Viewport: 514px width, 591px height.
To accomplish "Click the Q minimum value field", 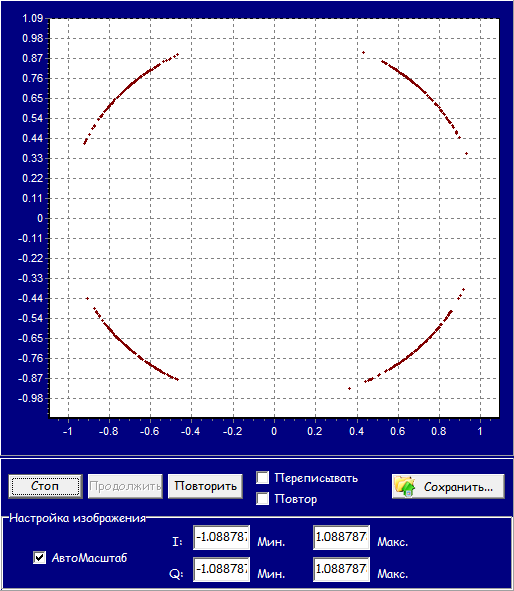I will coord(222,569).
